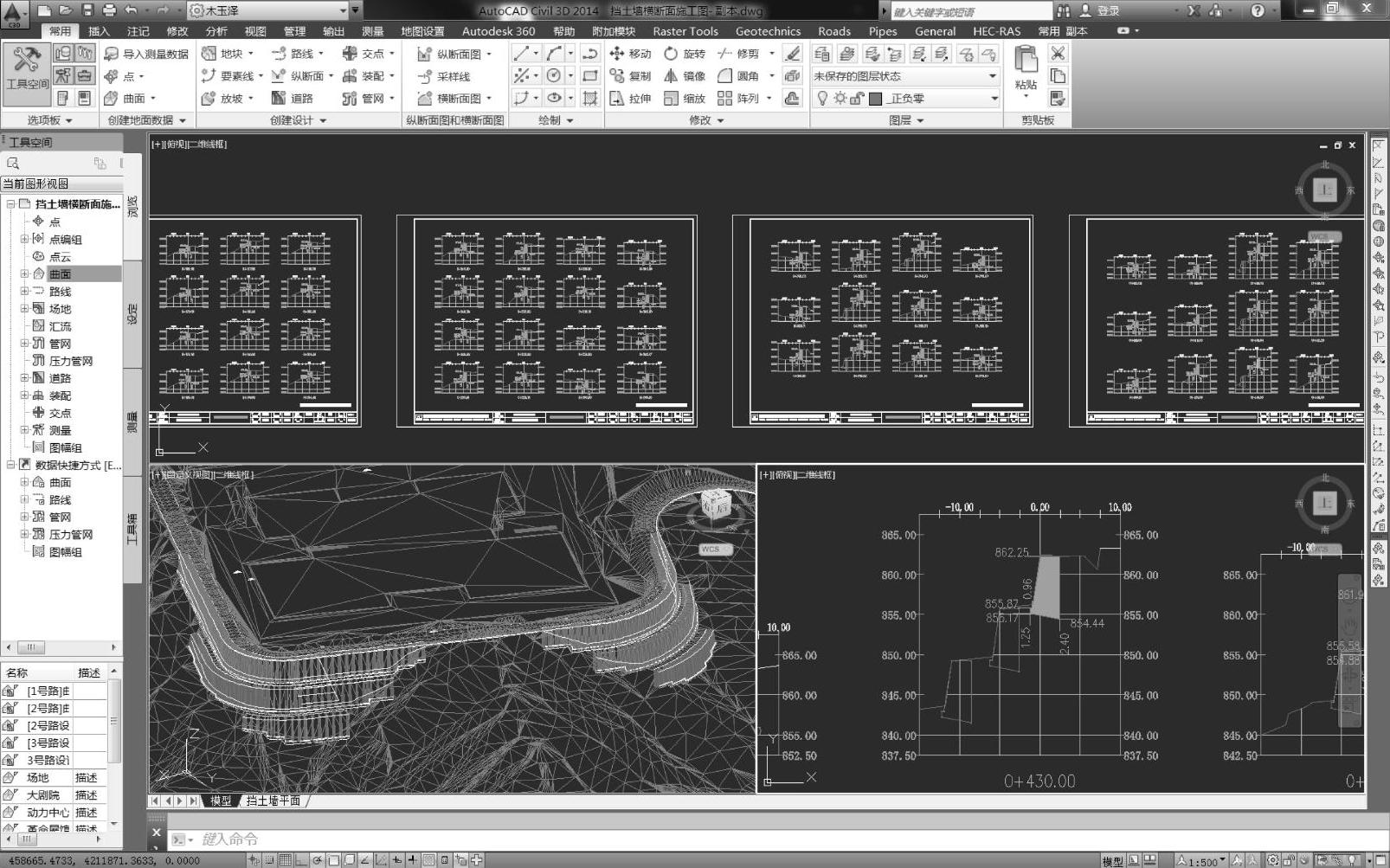Toggle ortho mode in status bar
The height and width of the screenshot is (868, 1390).
click(301, 860)
